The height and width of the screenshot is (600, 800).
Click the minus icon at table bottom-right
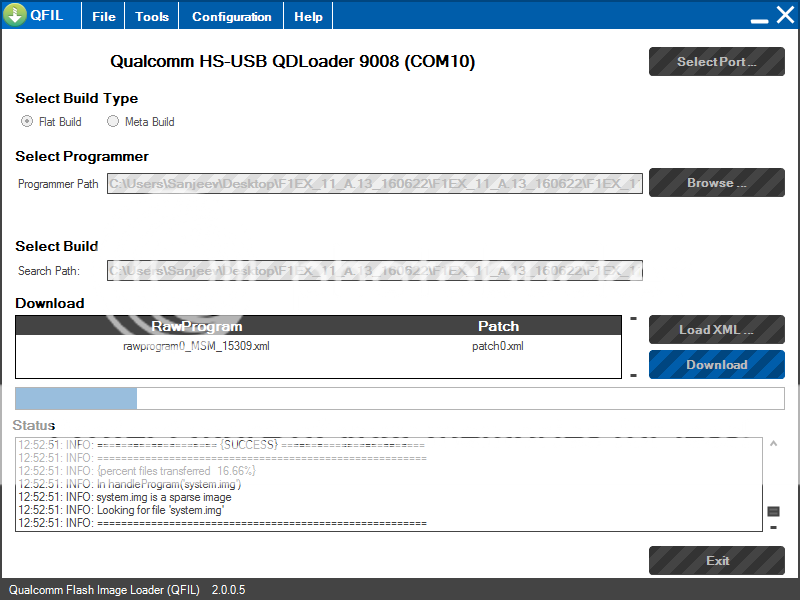pyautogui.click(x=633, y=375)
